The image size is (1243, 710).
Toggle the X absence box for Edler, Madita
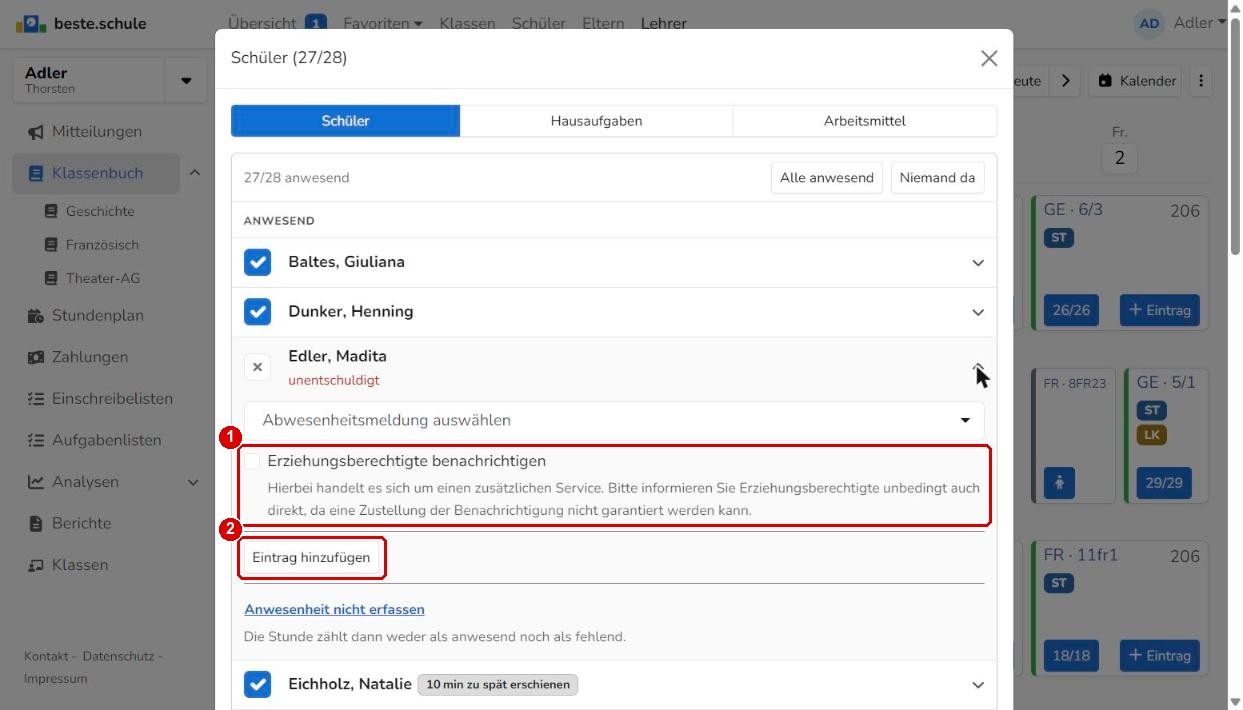(x=258, y=367)
